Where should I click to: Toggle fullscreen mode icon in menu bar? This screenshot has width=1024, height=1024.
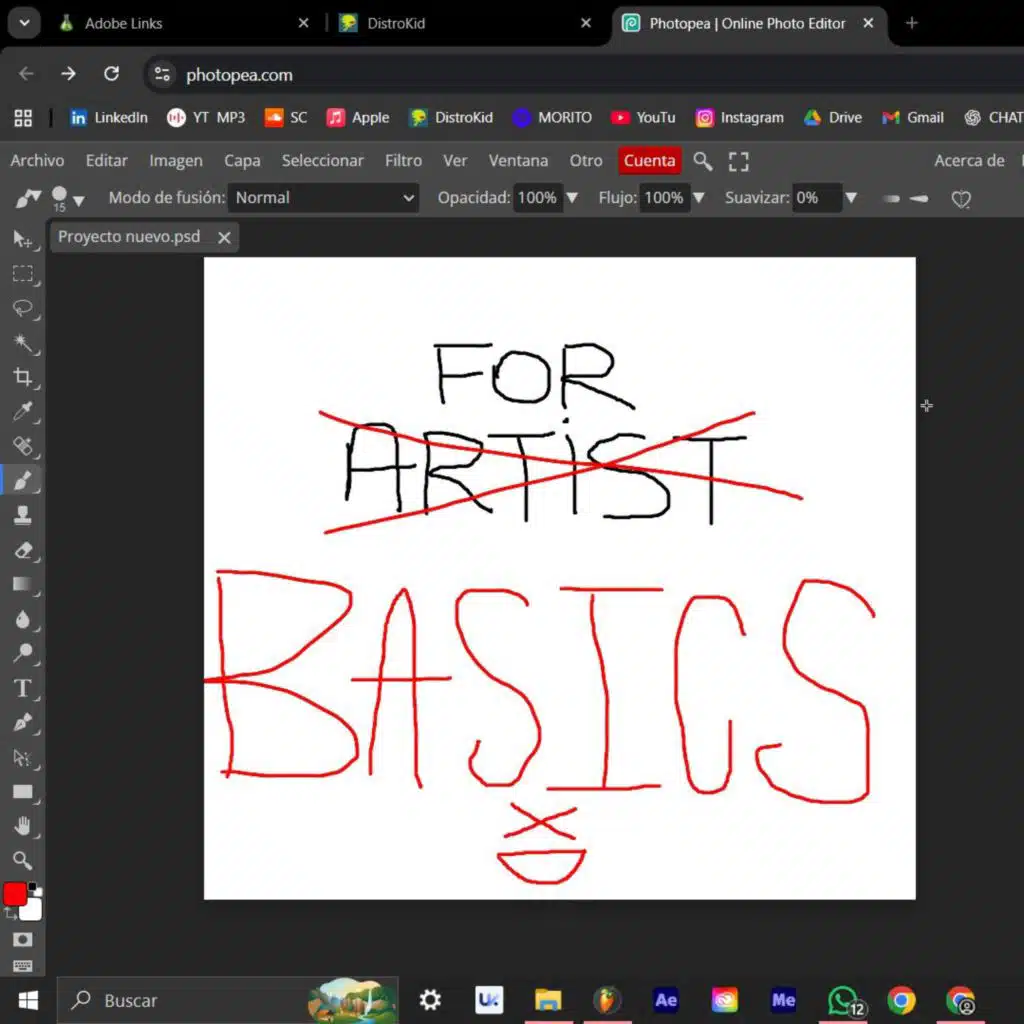(738, 161)
